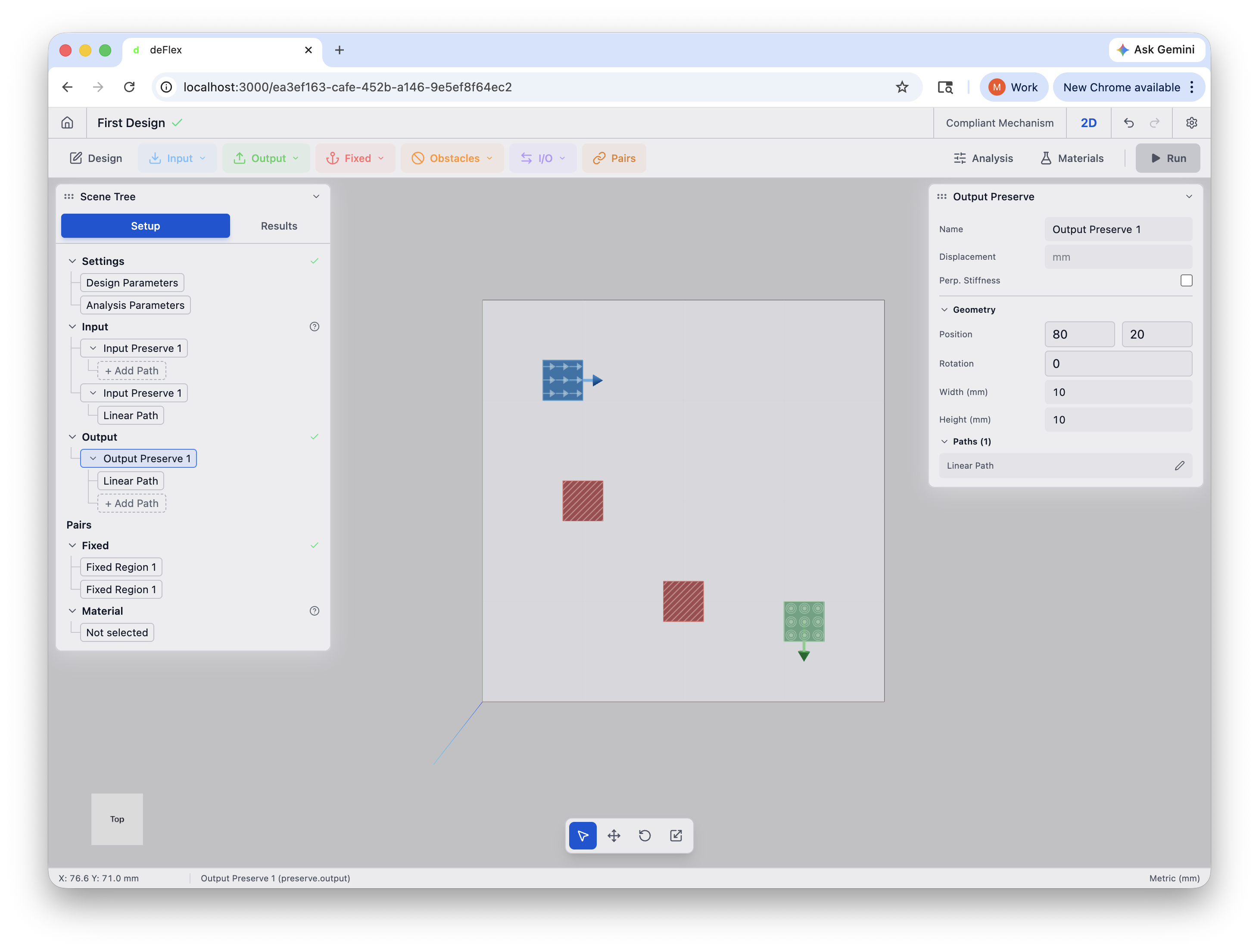Collapse the Input tree section
1259x952 pixels.
pos(72,327)
